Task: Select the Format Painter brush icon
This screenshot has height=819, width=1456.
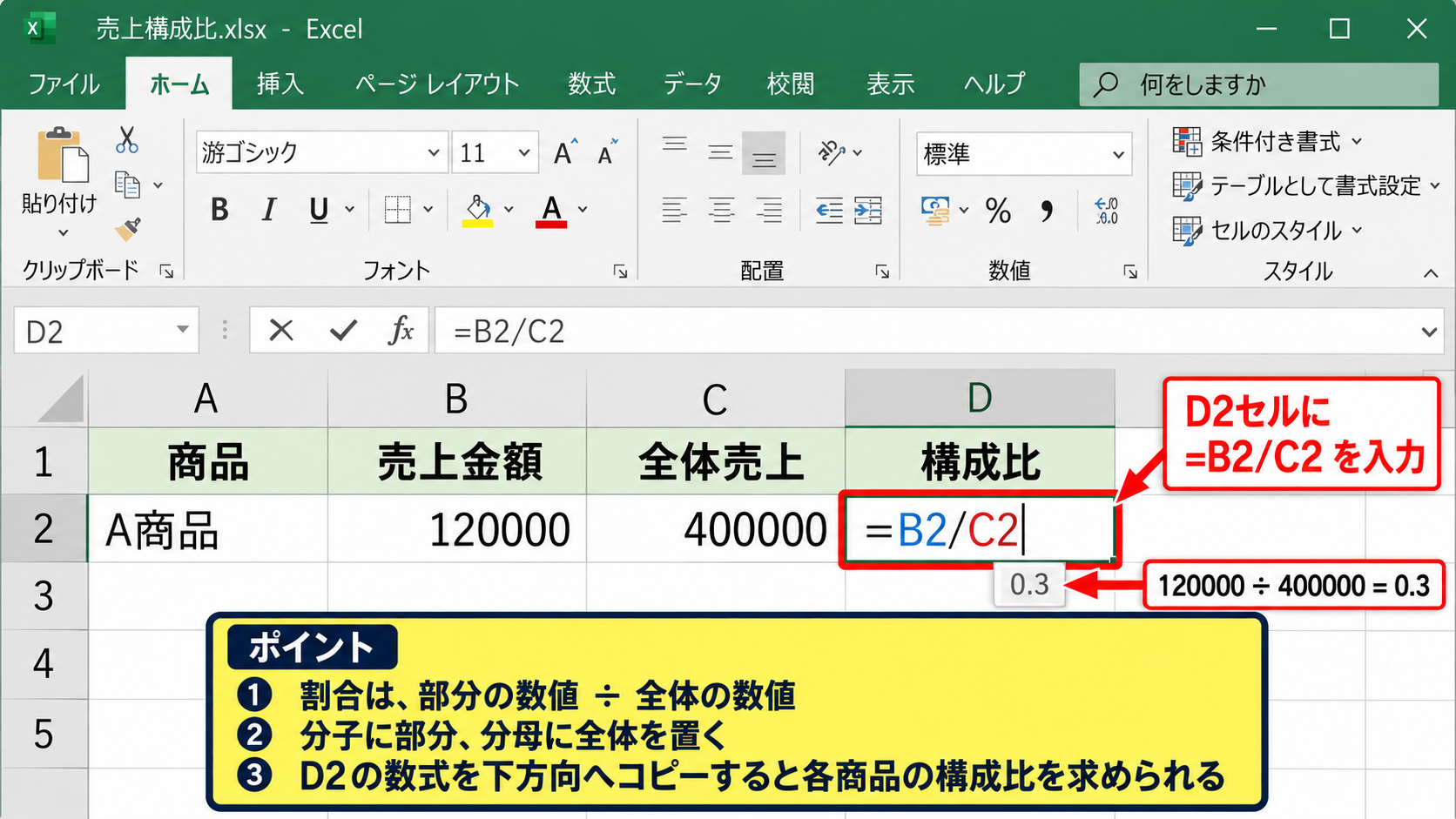Action: [128, 229]
